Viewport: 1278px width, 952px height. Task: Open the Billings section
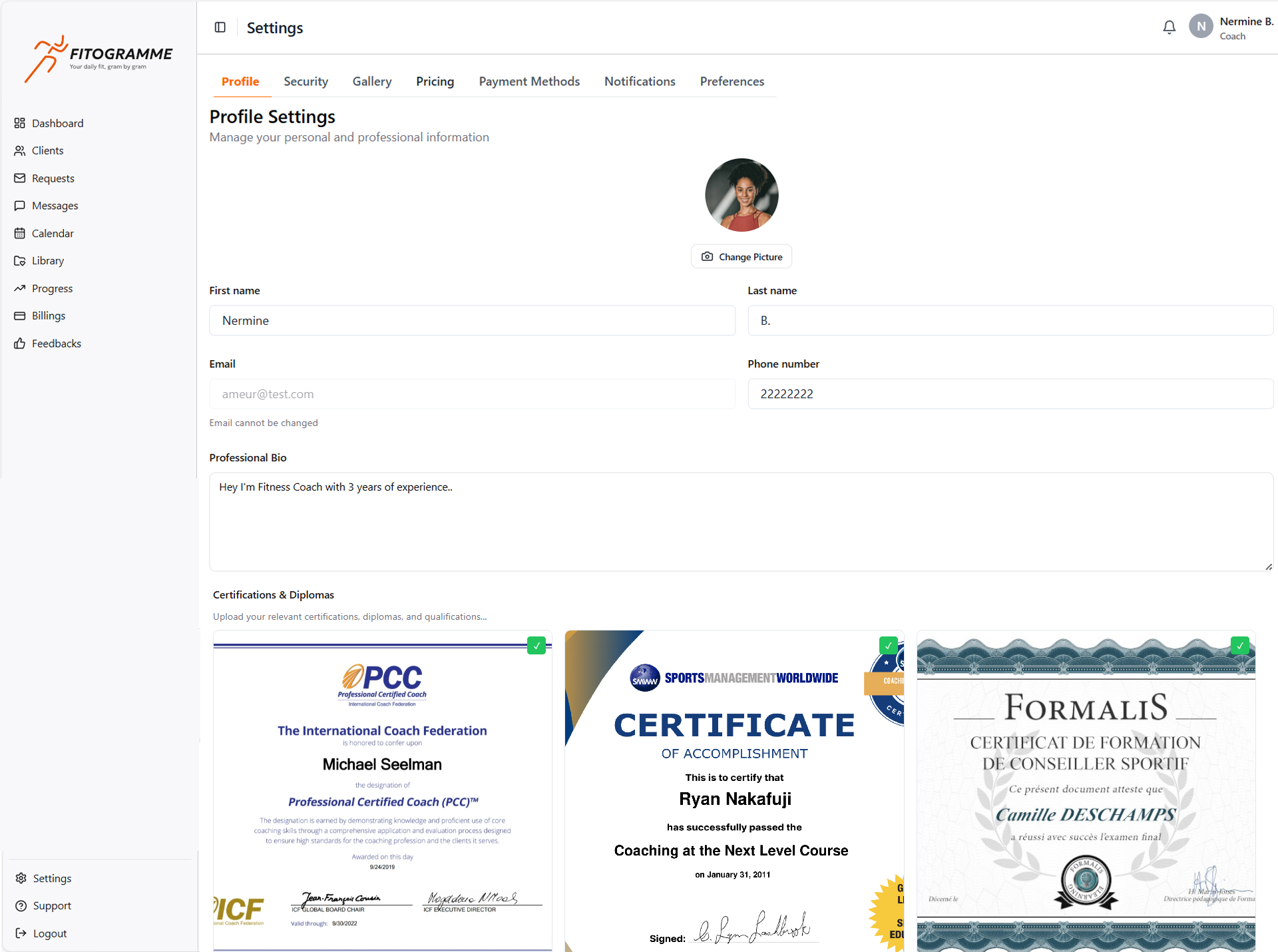49,315
